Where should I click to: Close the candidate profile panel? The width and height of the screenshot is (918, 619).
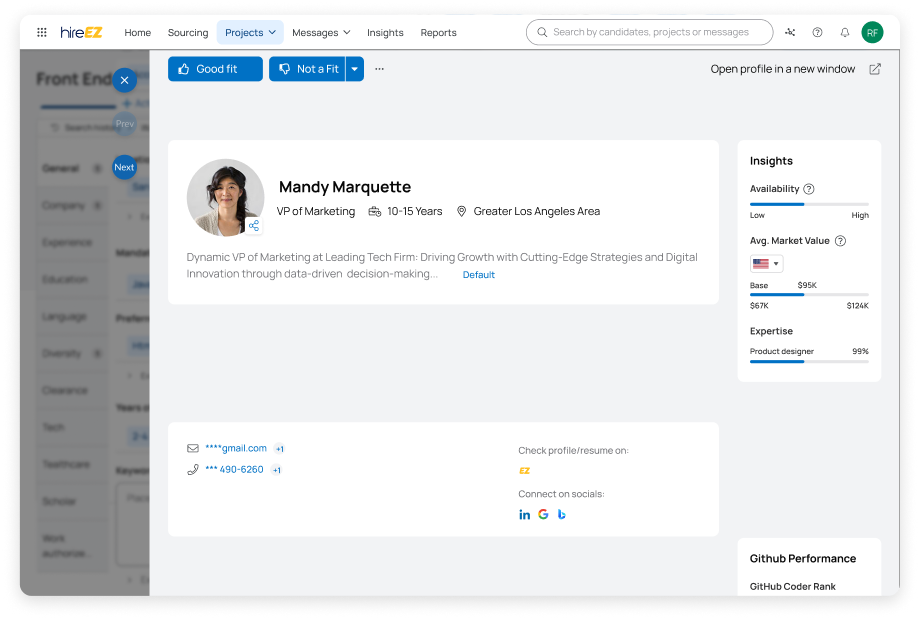click(124, 80)
